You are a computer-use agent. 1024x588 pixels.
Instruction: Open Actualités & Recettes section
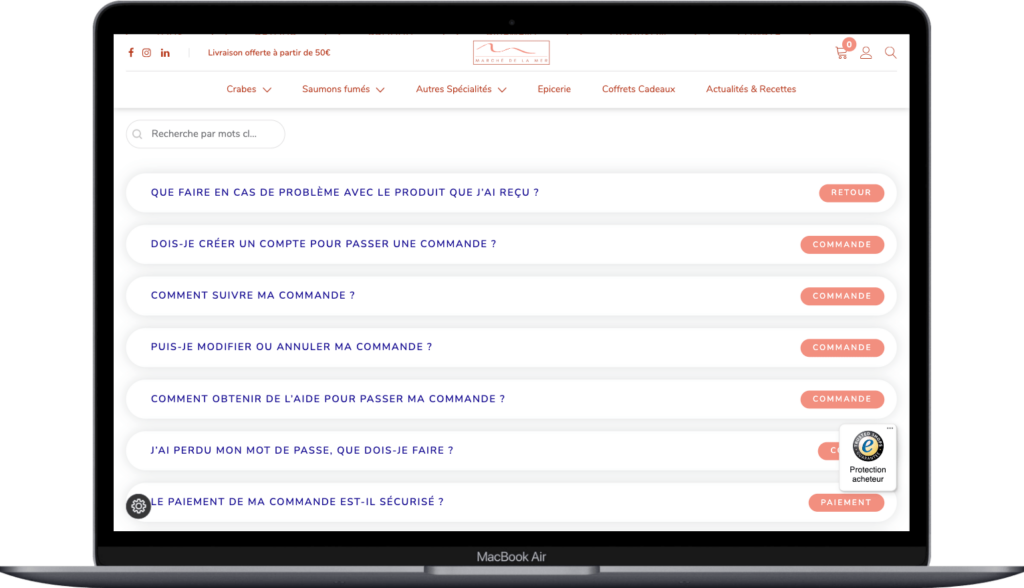[x=751, y=89]
